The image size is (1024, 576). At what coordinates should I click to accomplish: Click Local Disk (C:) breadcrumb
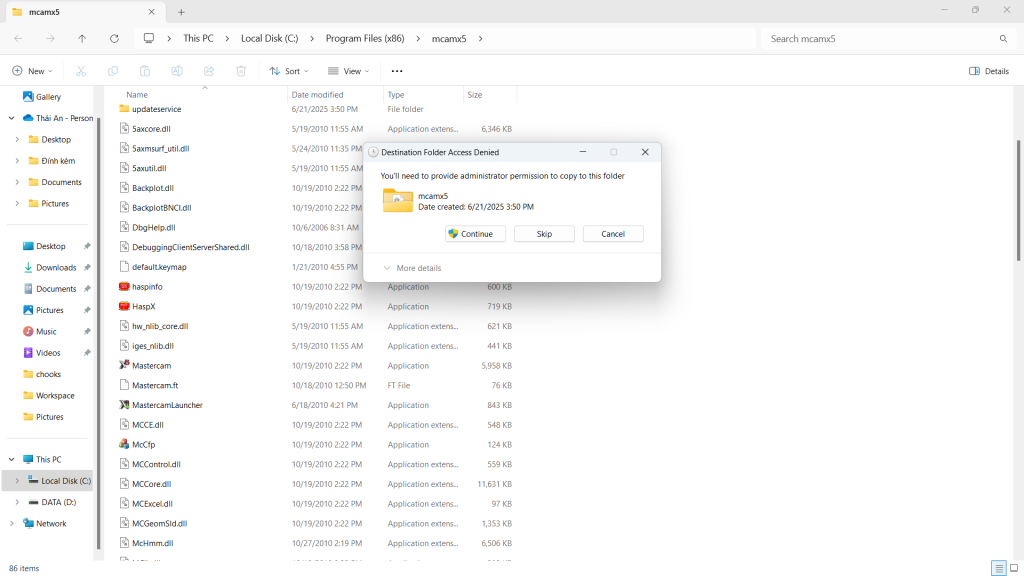pos(269,39)
